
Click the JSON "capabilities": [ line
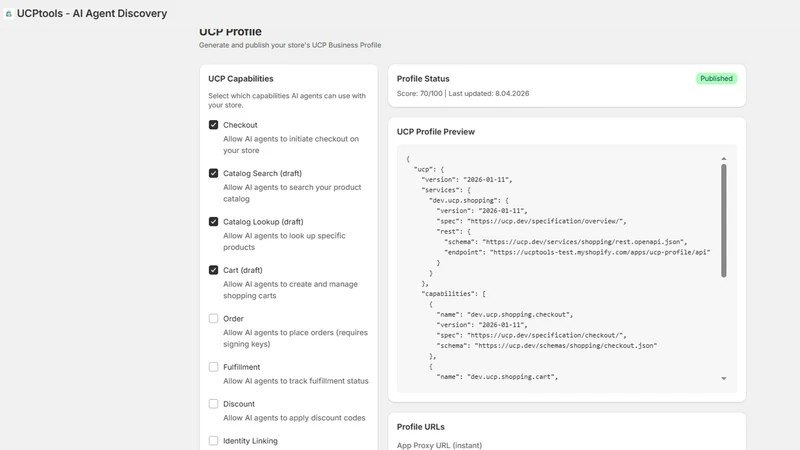coord(454,294)
